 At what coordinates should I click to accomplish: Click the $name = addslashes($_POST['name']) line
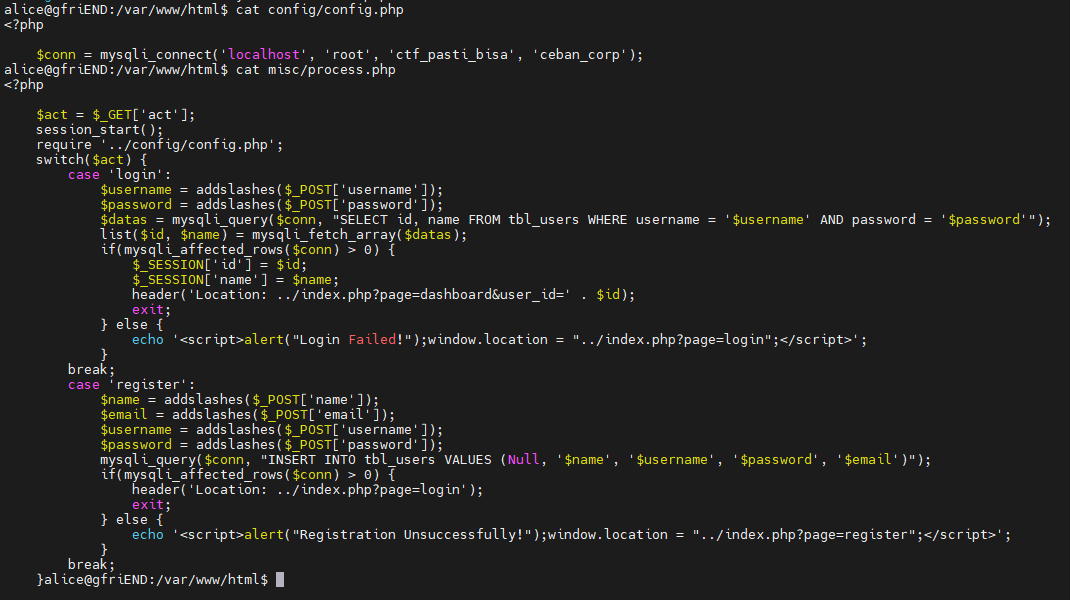click(x=240, y=400)
